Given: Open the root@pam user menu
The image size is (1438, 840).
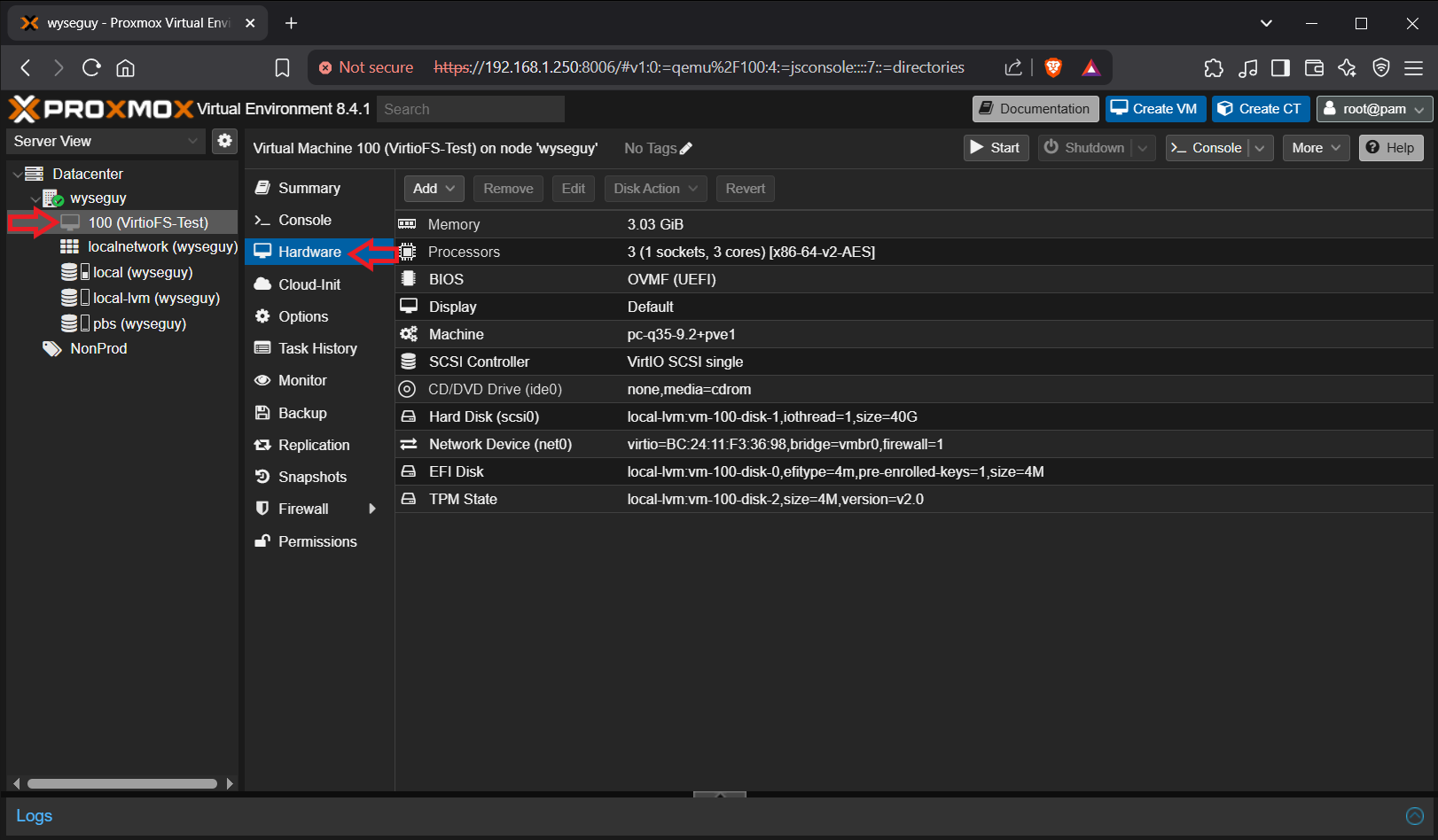Looking at the screenshot, I should tap(1375, 109).
